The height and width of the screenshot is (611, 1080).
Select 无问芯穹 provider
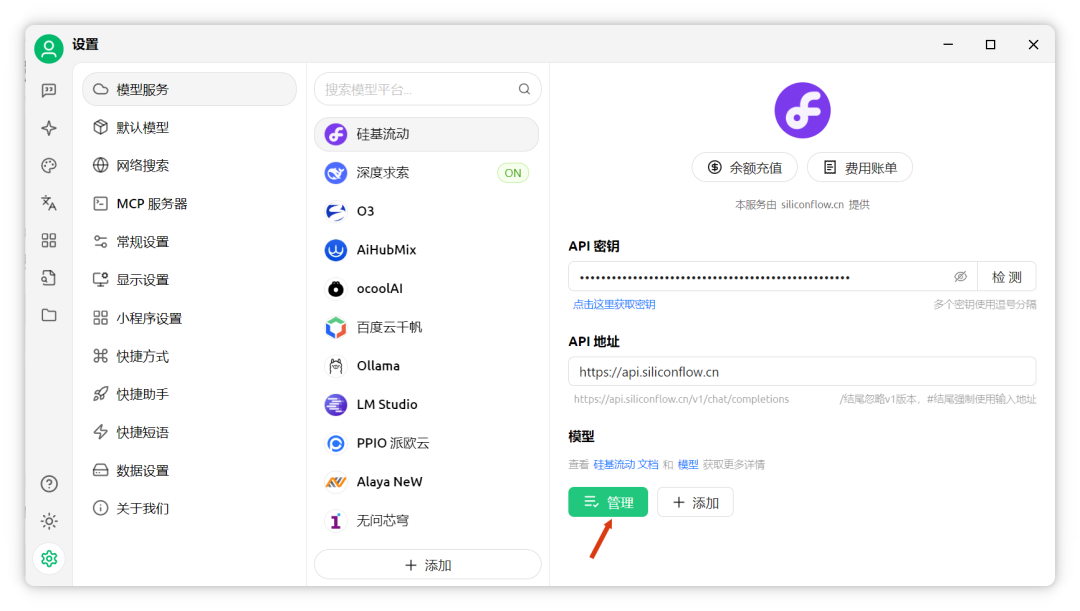pyautogui.click(x=426, y=521)
